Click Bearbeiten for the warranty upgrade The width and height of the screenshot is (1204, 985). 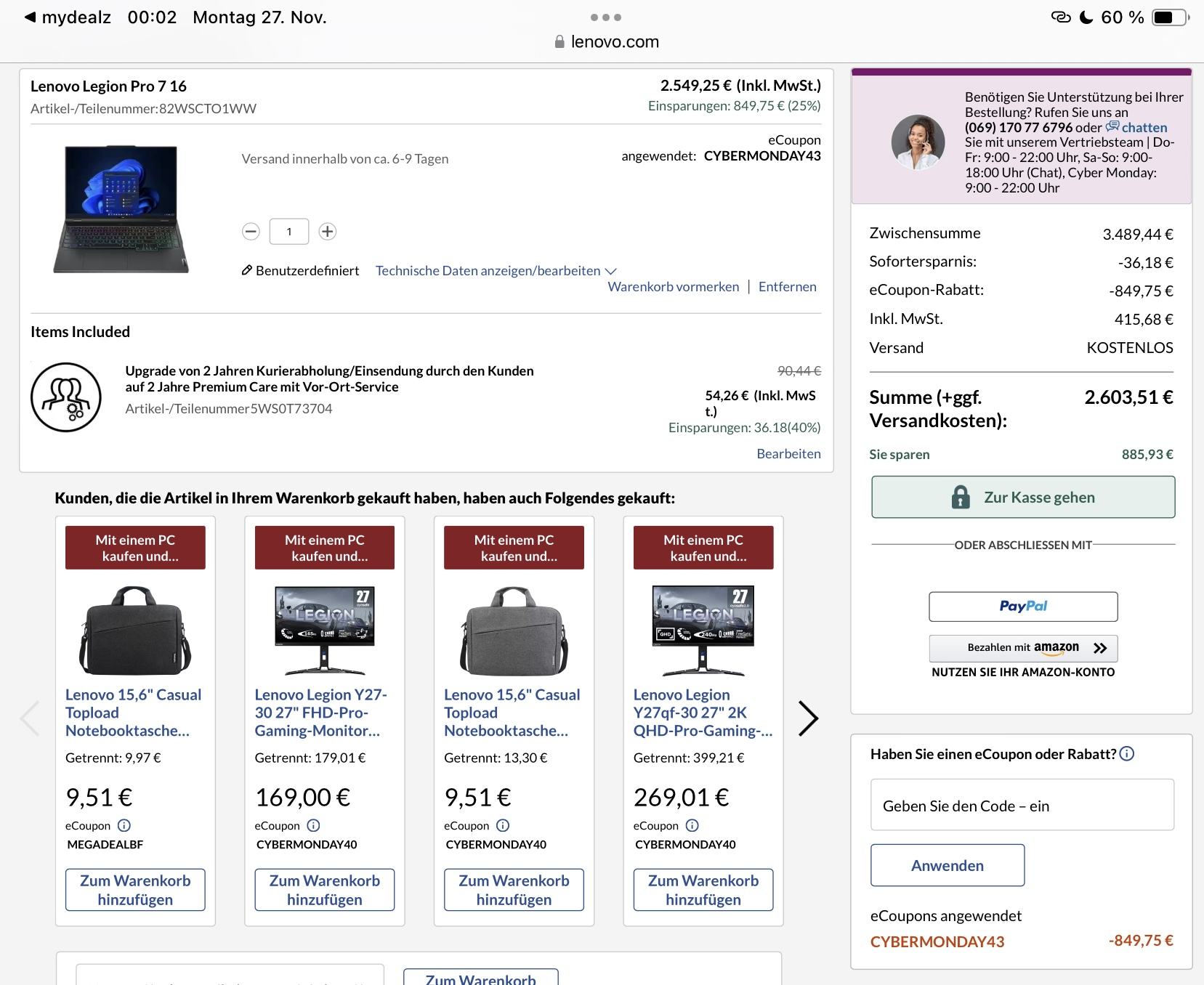[x=789, y=454]
